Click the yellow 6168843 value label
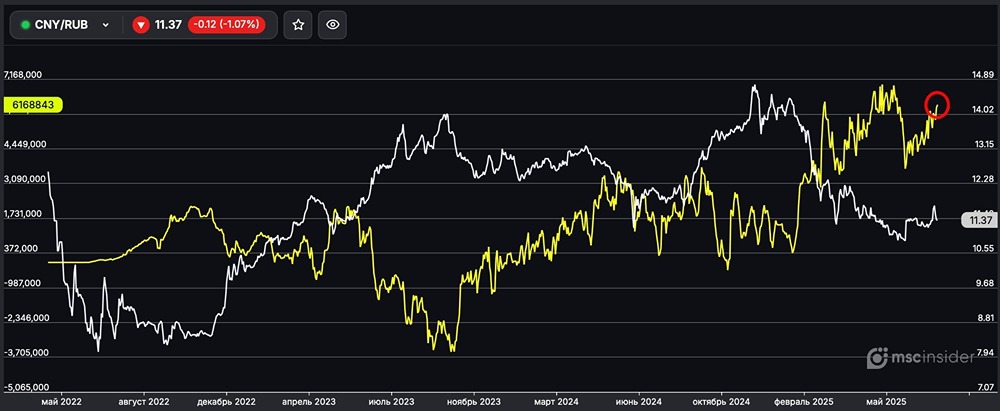 (33, 105)
